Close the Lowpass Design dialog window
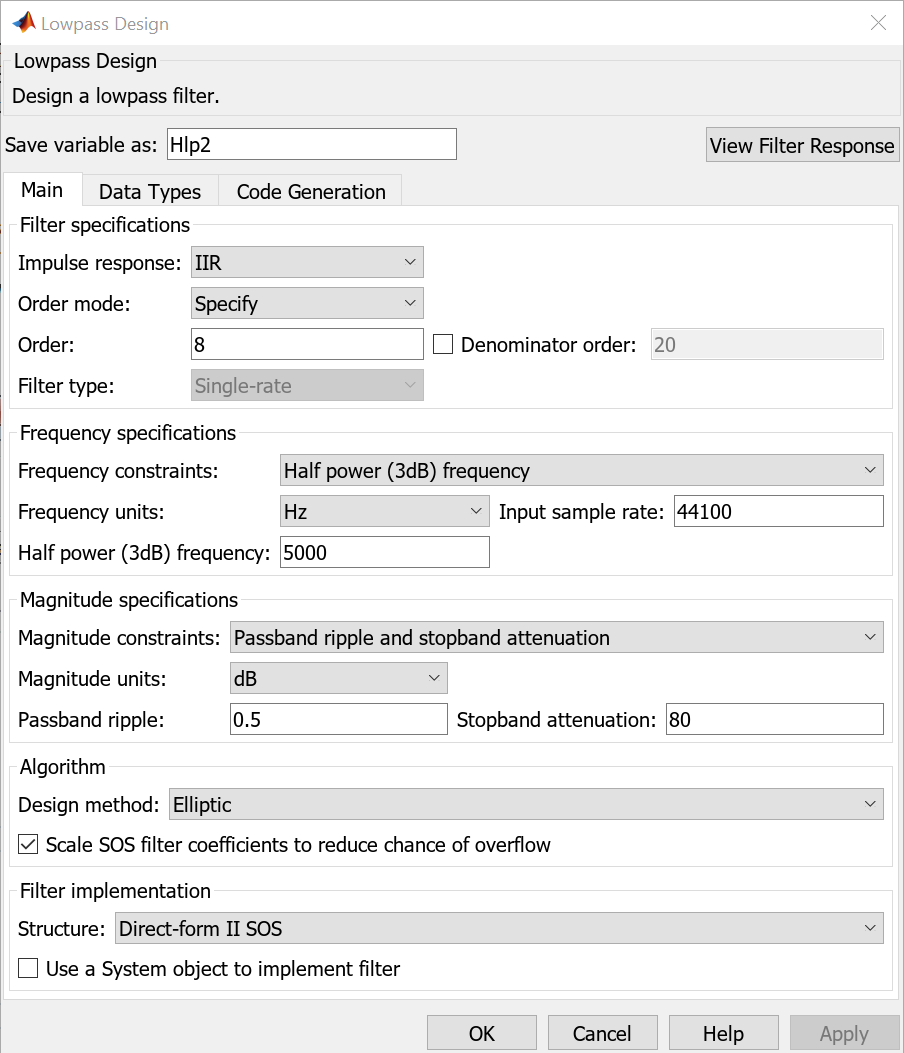This screenshot has width=904, height=1053. pyautogui.click(x=878, y=23)
